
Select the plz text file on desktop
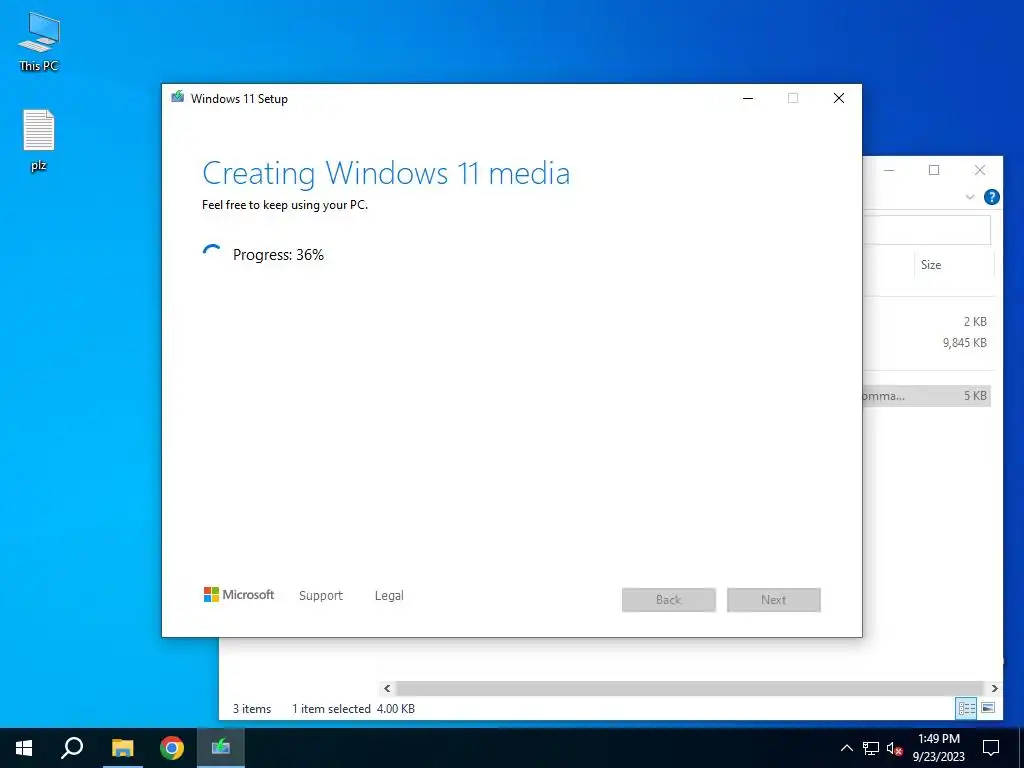pos(39,140)
